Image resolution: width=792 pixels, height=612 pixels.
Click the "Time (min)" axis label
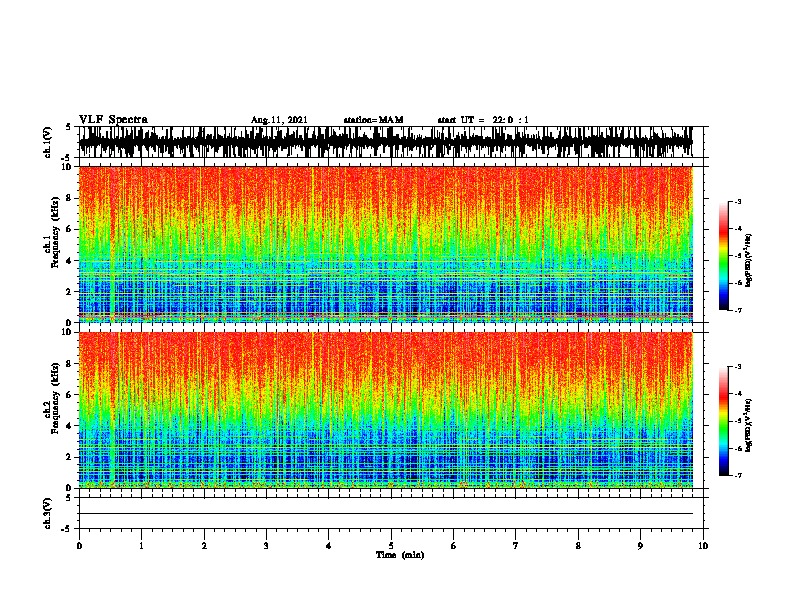400,555
